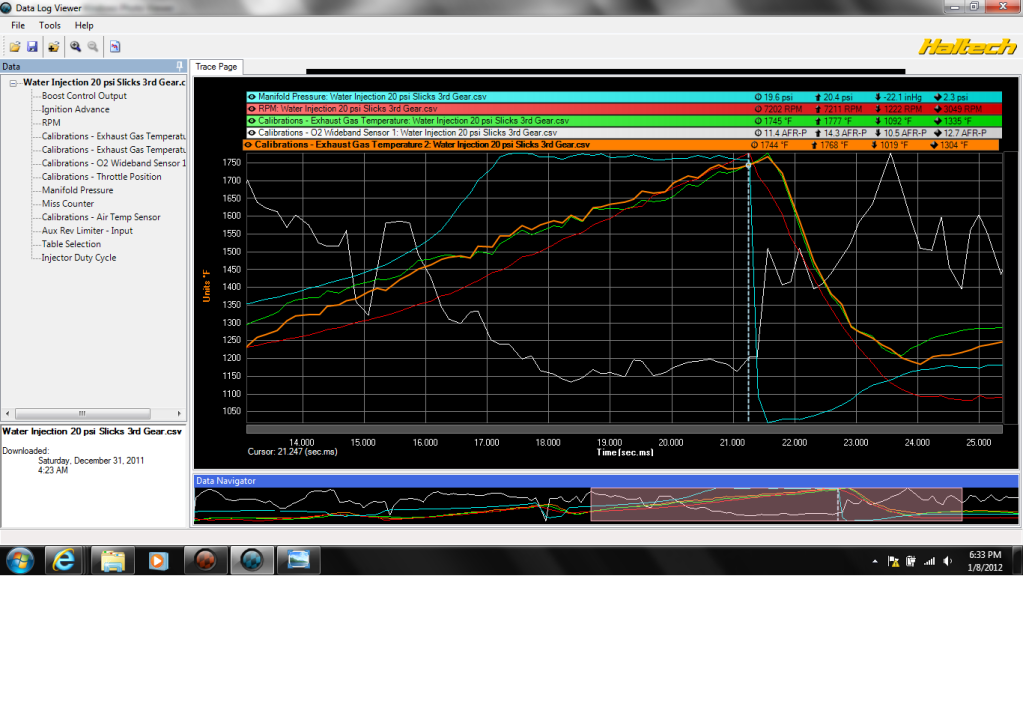Click the taskbar clock showing 6:33 PM
Viewport: 1023px width, 728px height.
coord(985,561)
